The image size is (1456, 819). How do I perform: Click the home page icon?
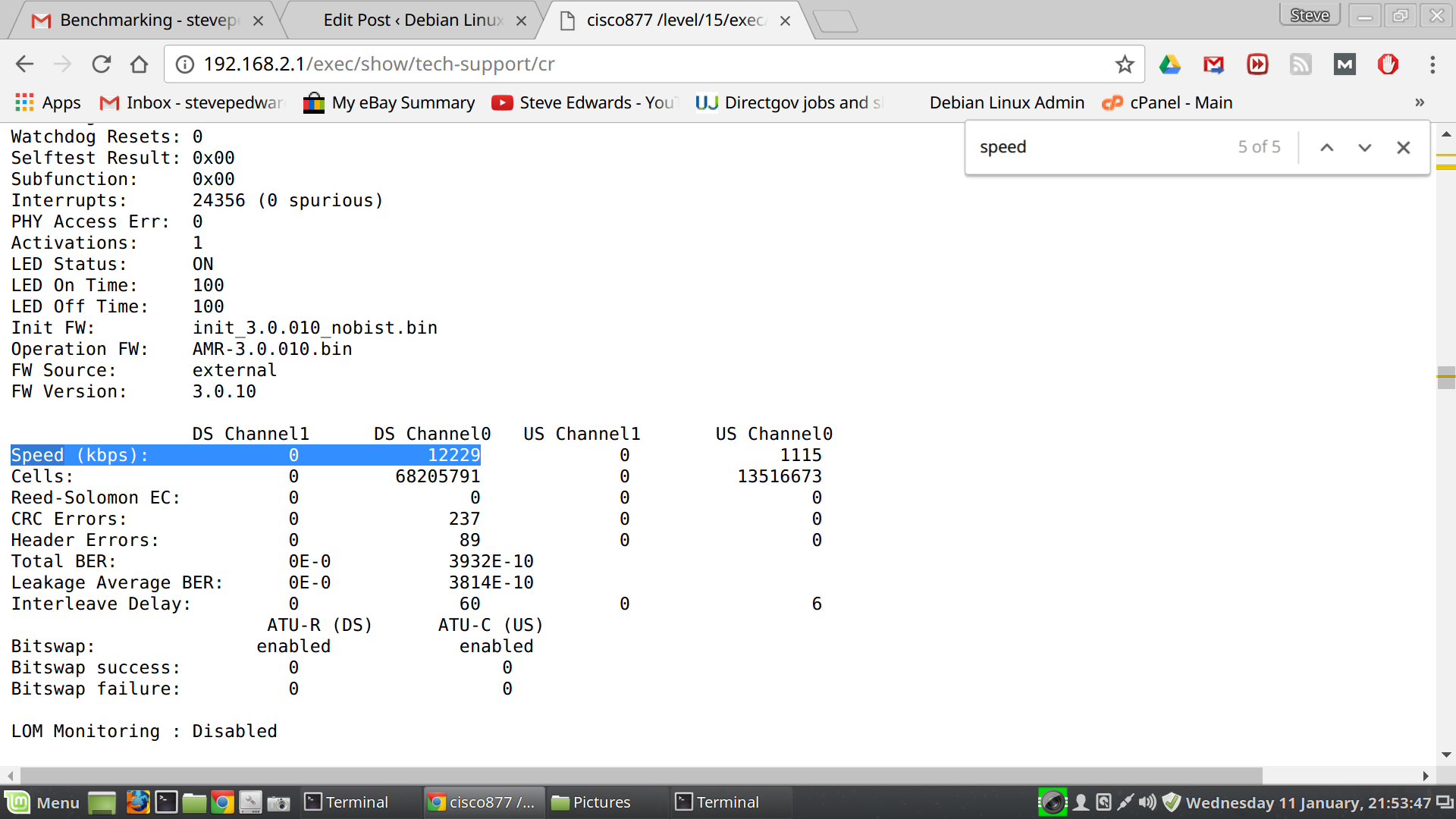(x=139, y=64)
